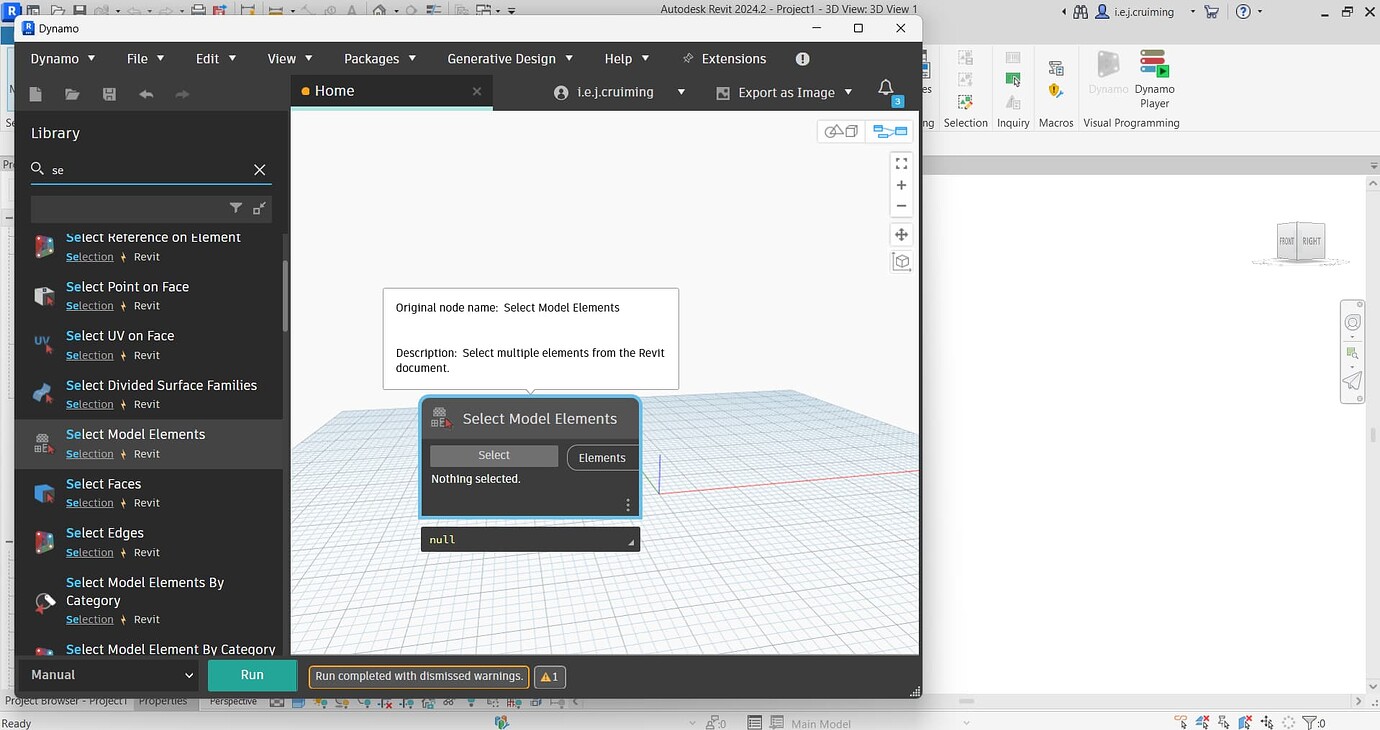The image size is (1380, 730).
Task: Select the Select Model Elements node
Action: [135, 434]
